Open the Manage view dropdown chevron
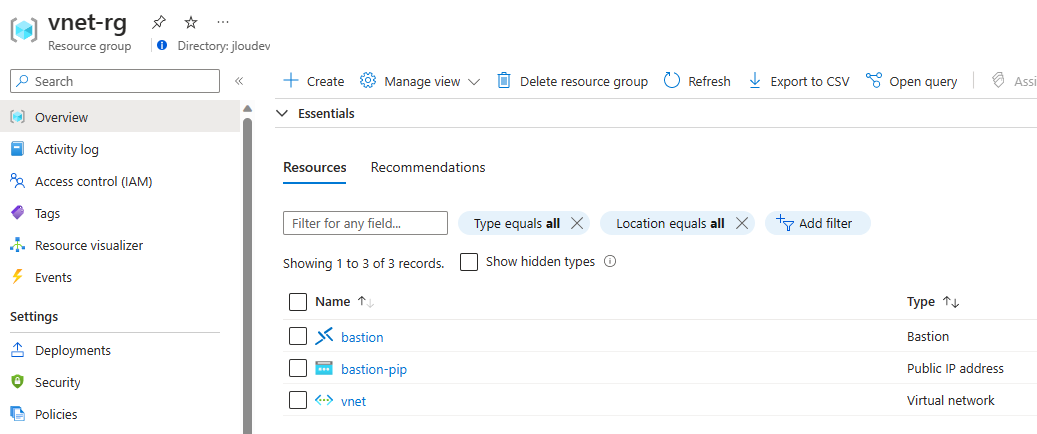Screen dimensions: 1037x434 (474, 81)
